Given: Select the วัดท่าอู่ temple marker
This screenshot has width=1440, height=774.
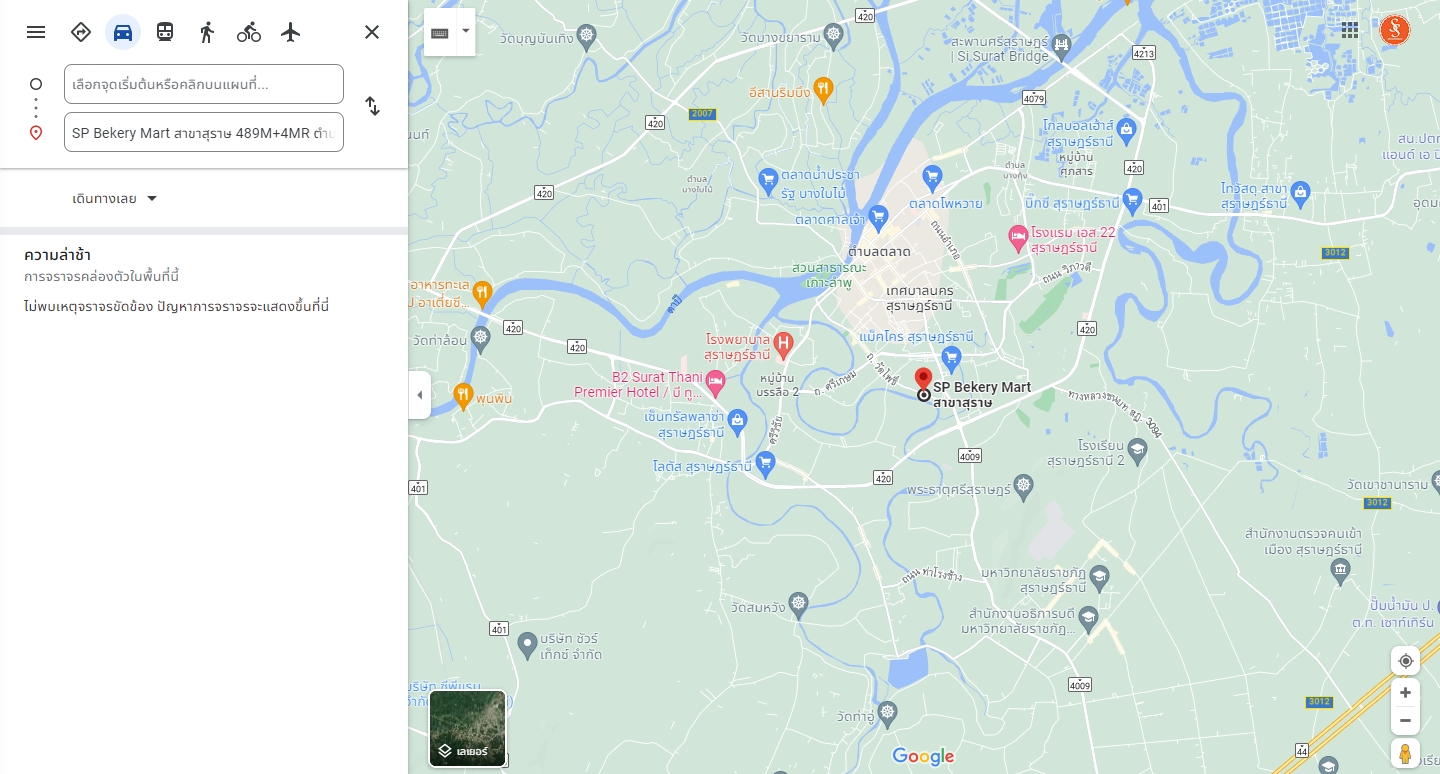Looking at the screenshot, I should coord(886,713).
